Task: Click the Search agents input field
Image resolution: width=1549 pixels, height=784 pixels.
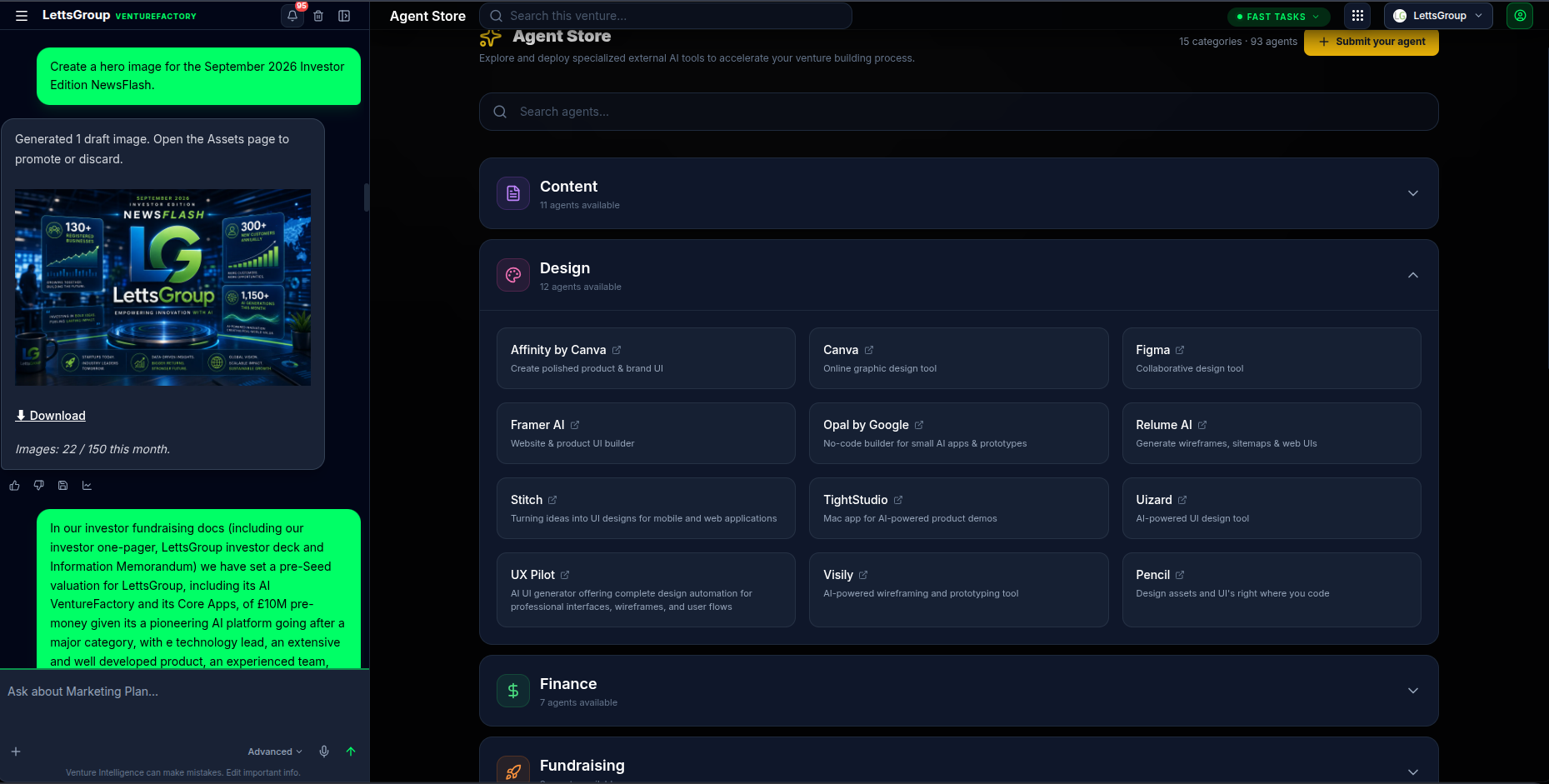Action: coord(958,112)
